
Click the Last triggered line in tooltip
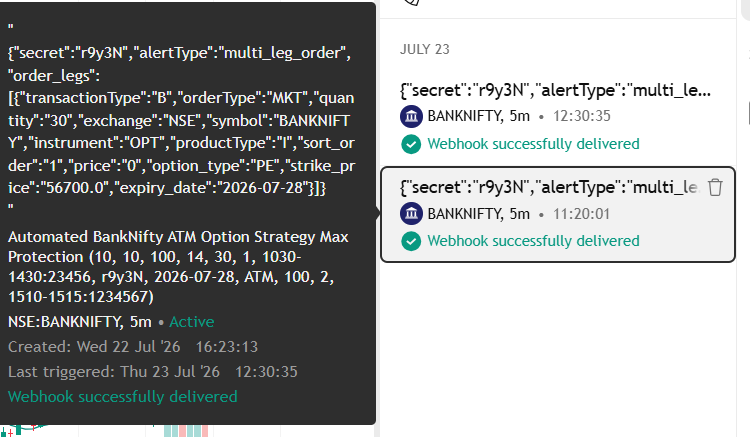[x=153, y=371]
